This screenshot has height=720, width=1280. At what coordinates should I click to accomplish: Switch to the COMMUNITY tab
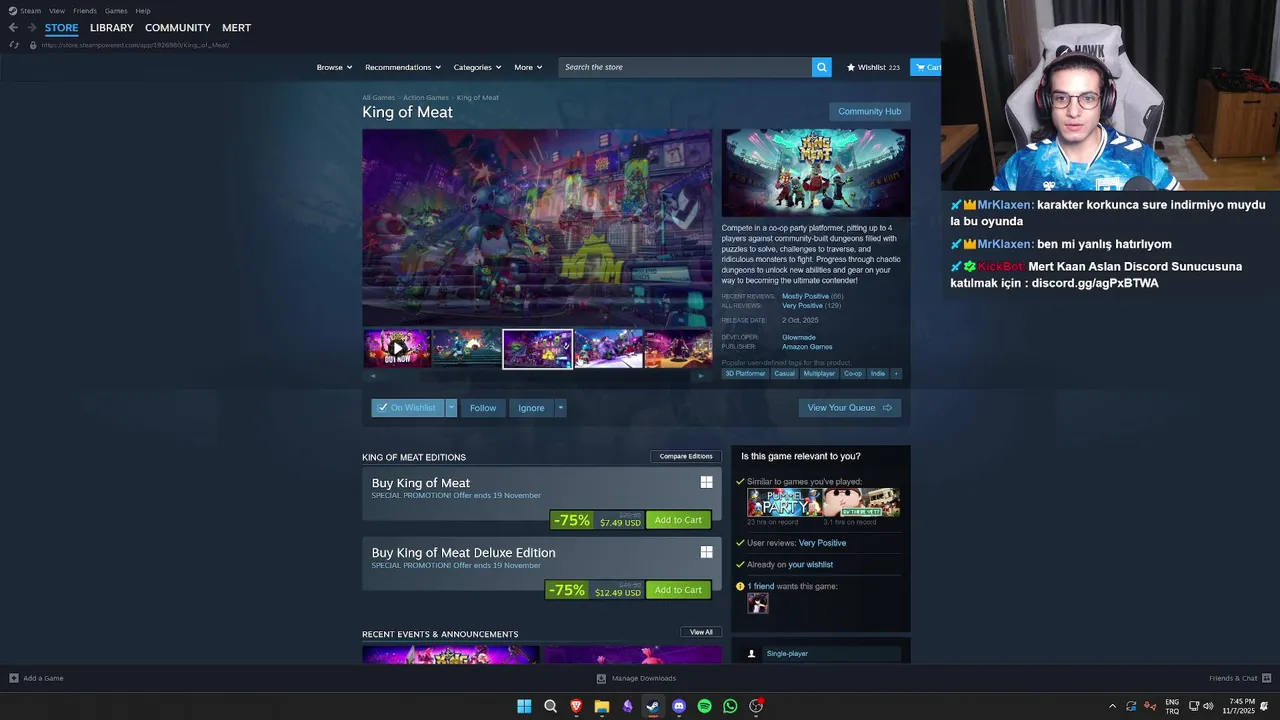(x=177, y=28)
